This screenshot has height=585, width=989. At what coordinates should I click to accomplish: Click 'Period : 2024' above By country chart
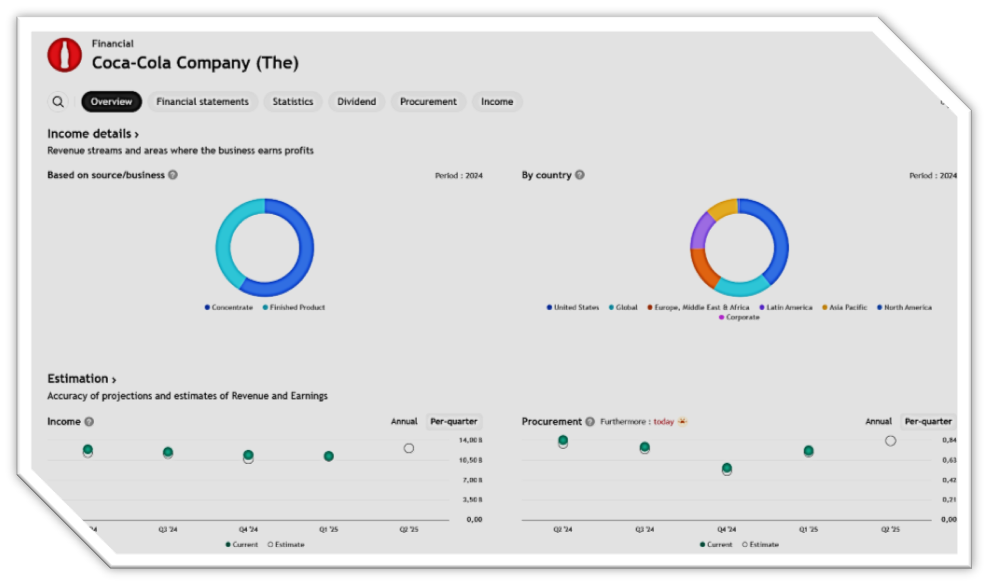click(933, 175)
